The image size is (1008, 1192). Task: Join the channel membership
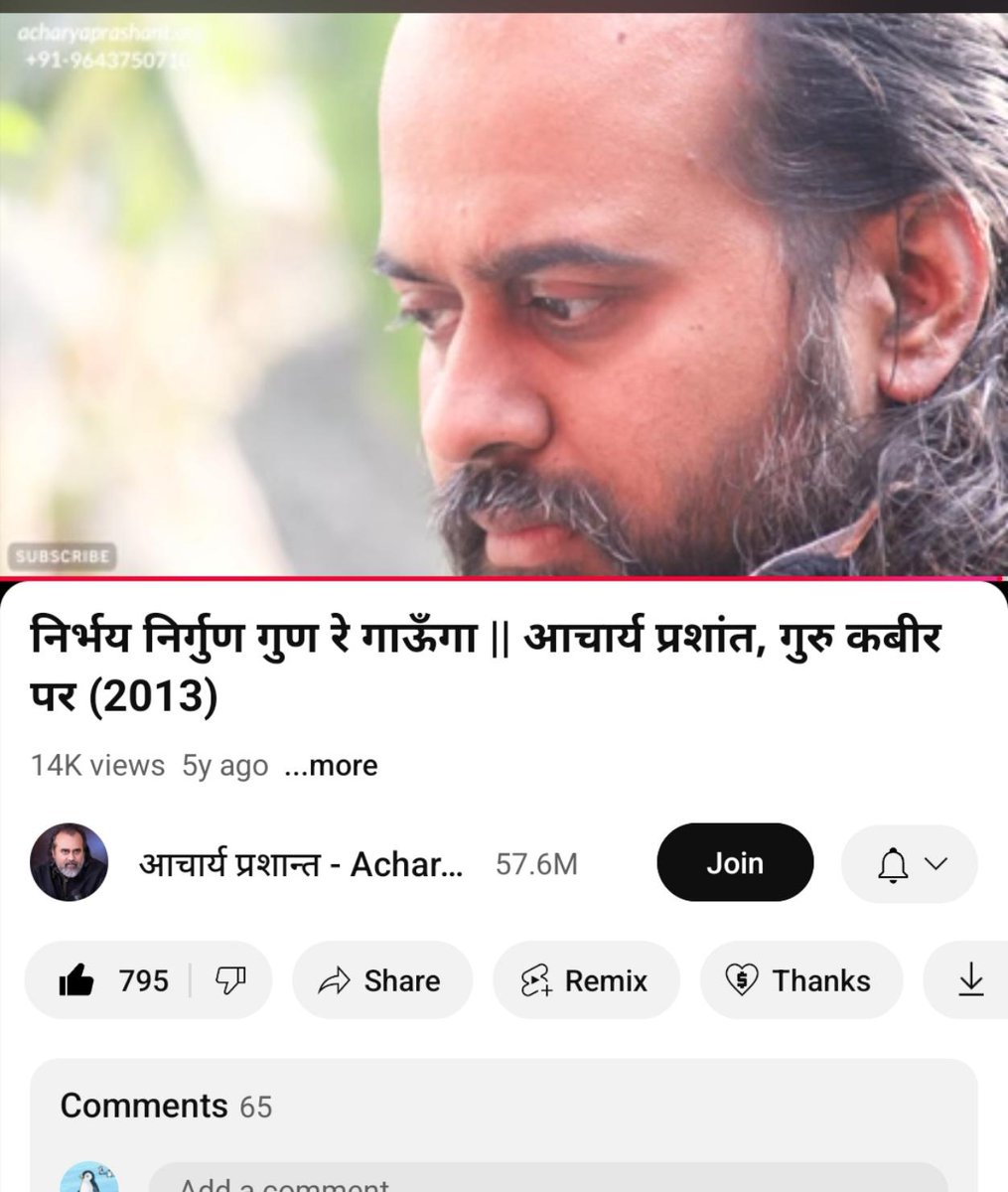point(735,863)
